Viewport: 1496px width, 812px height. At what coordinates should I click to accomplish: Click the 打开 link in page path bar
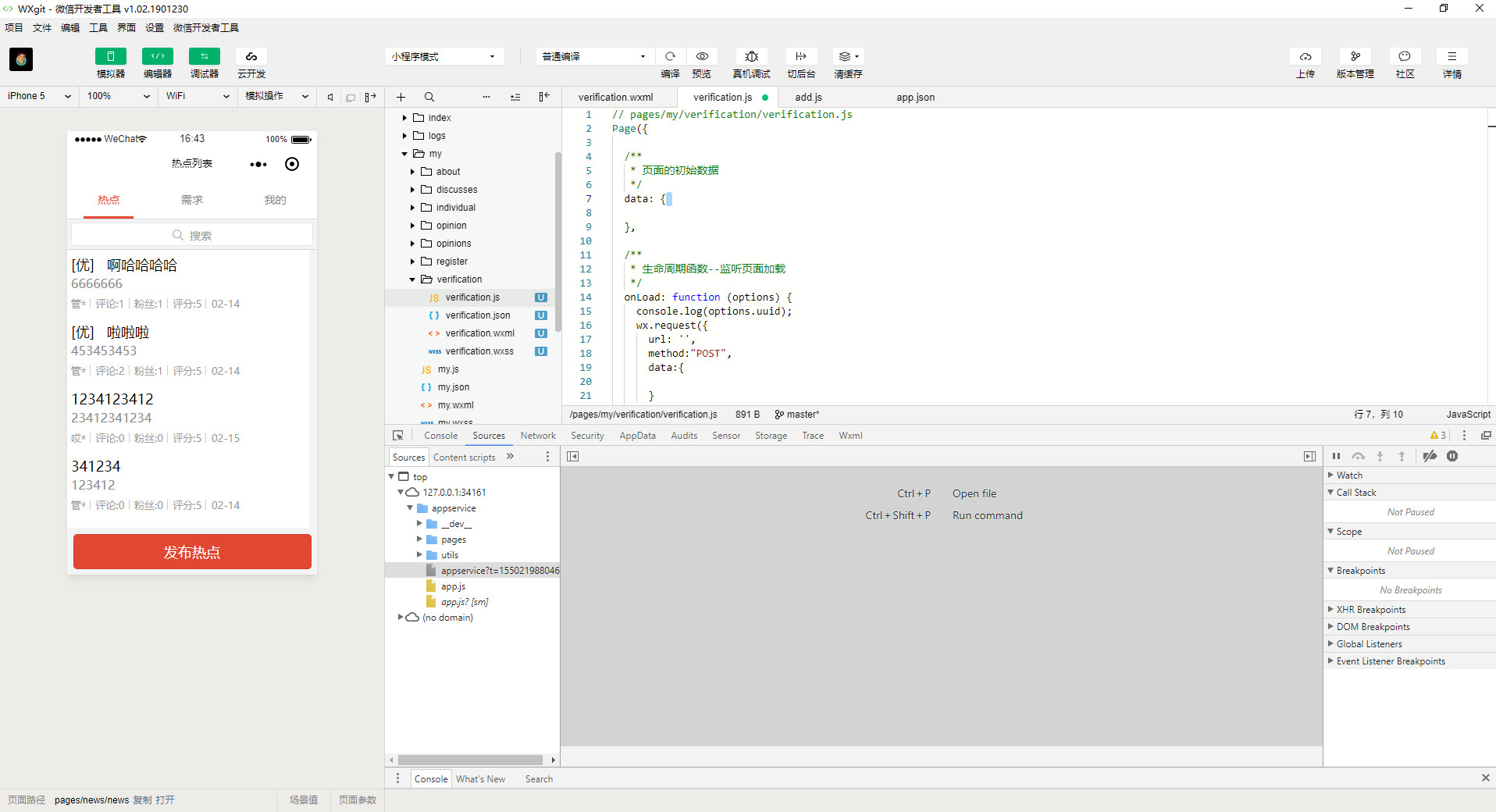pos(165,800)
